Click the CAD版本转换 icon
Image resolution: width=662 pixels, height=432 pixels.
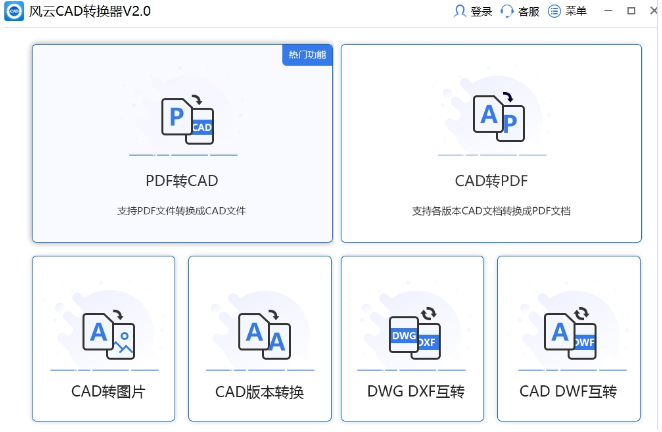click(264, 335)
